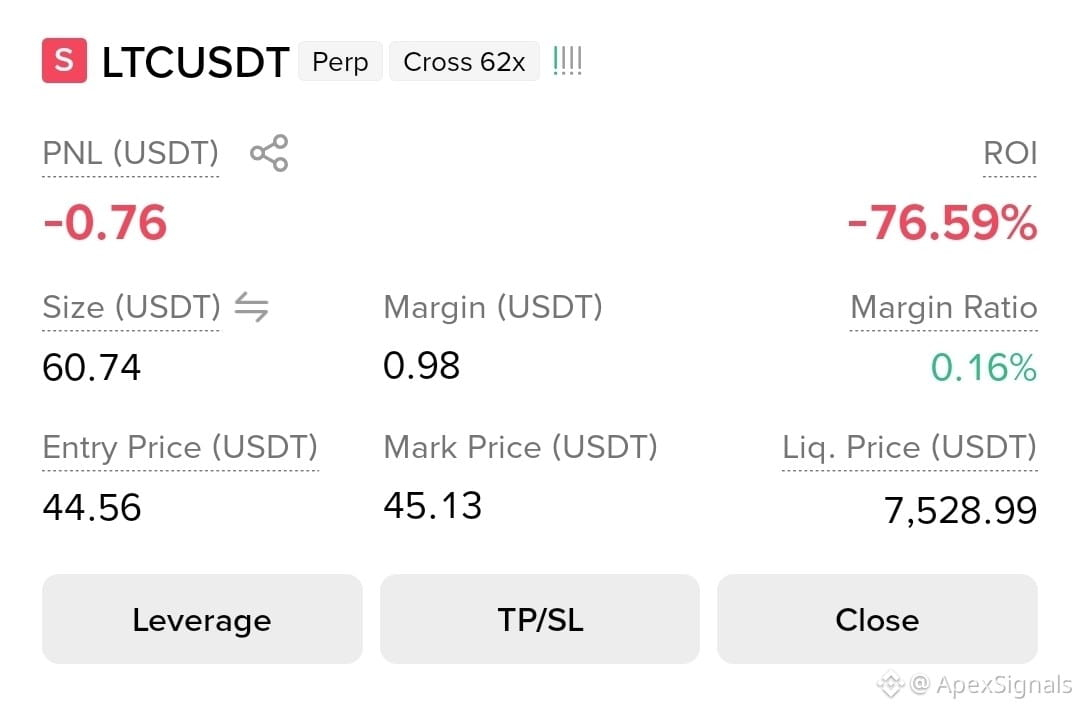
Task: Open the Cross 62x margin mode tag
Action: click(464, 62)
